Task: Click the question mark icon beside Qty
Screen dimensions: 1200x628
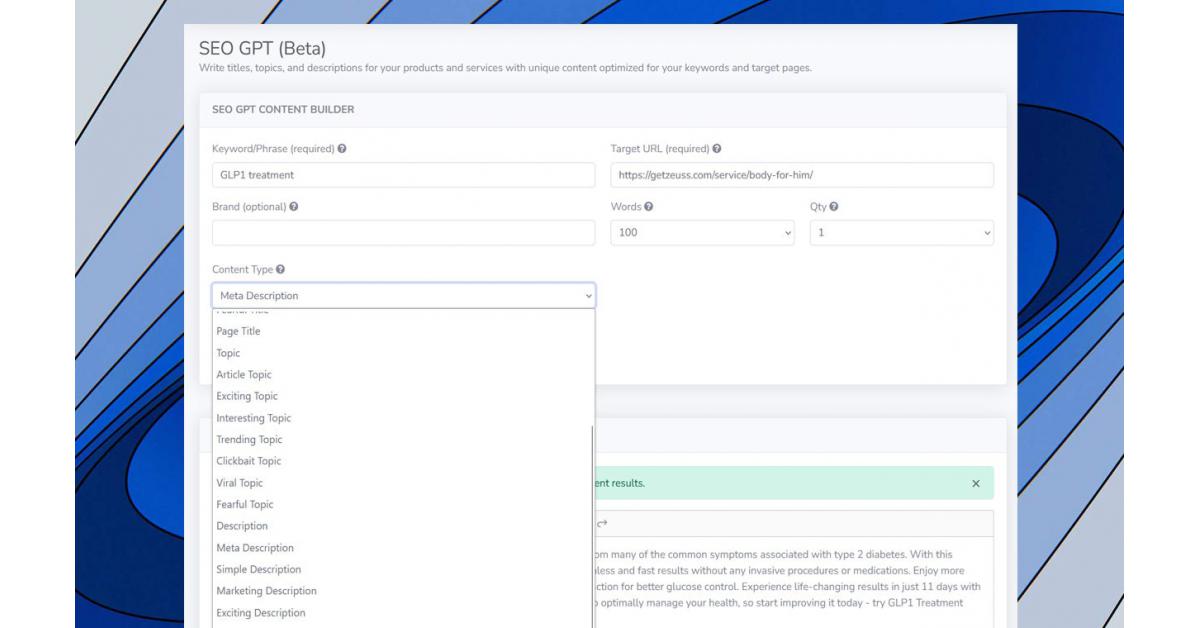Action: pos(834,207)
